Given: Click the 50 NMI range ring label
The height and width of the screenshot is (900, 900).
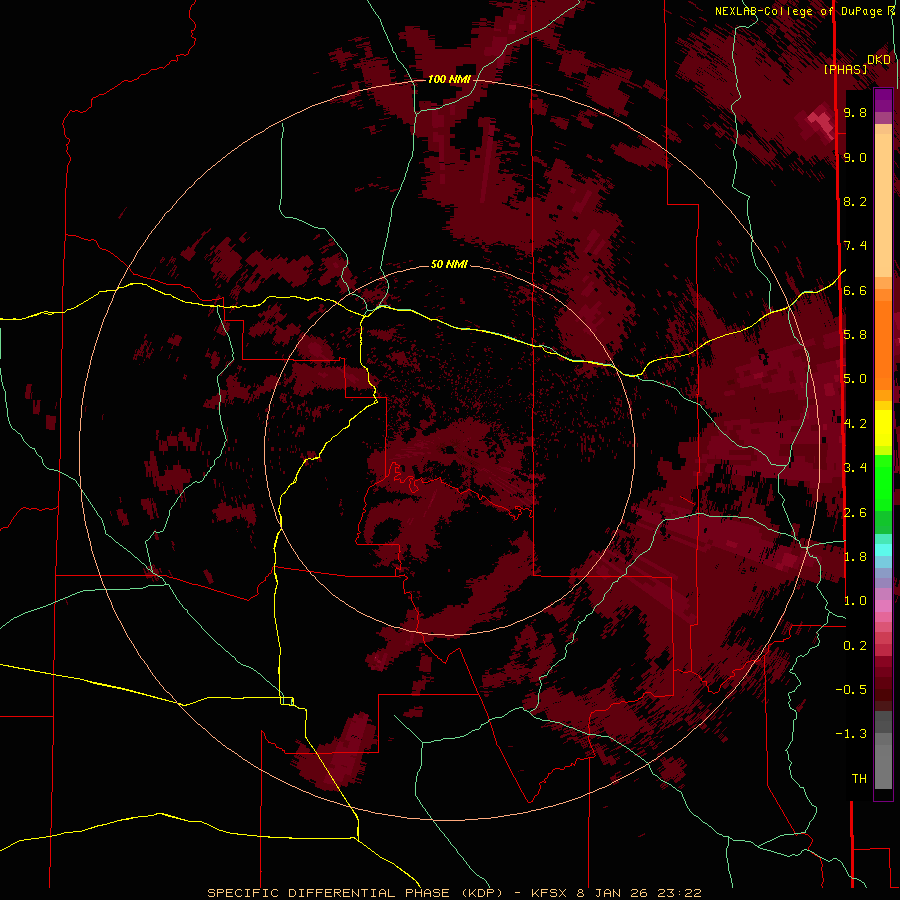Looking at the screenshot, I should coord(449,265).
